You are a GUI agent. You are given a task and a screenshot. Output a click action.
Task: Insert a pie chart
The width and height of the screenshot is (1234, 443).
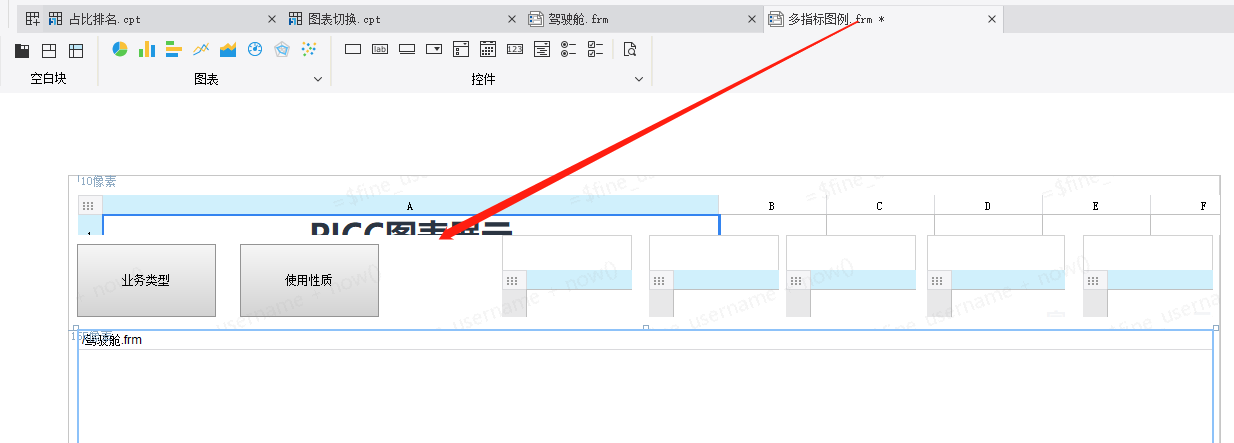120,49
